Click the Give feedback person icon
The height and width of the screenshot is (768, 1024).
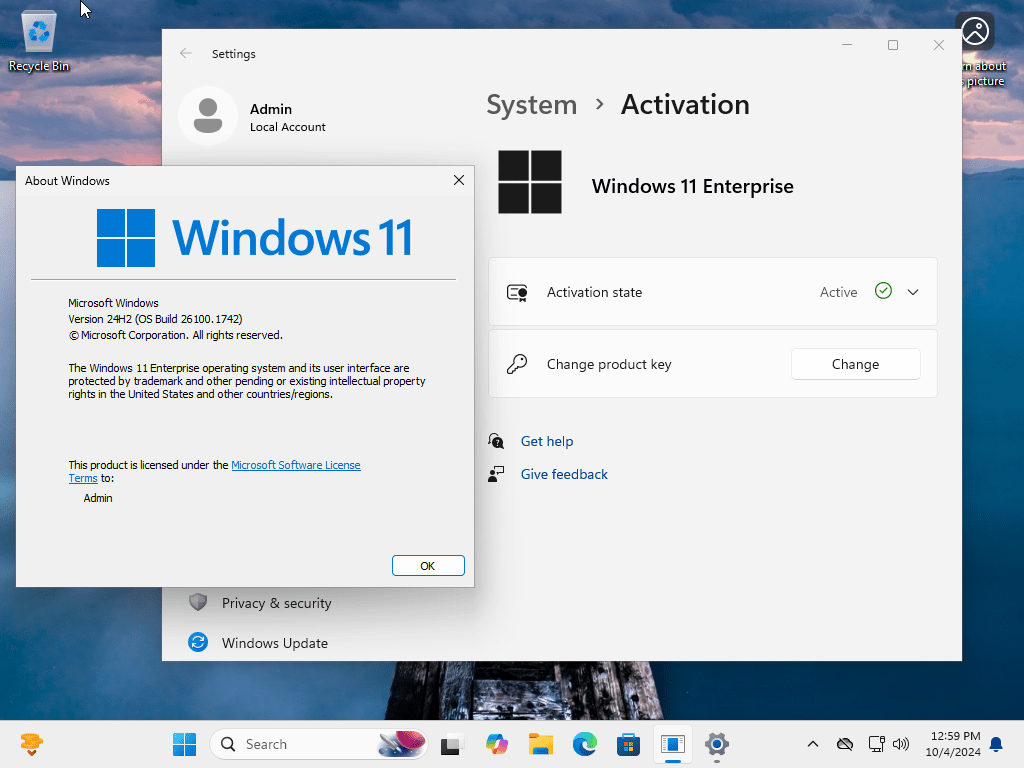pos(496,474)
